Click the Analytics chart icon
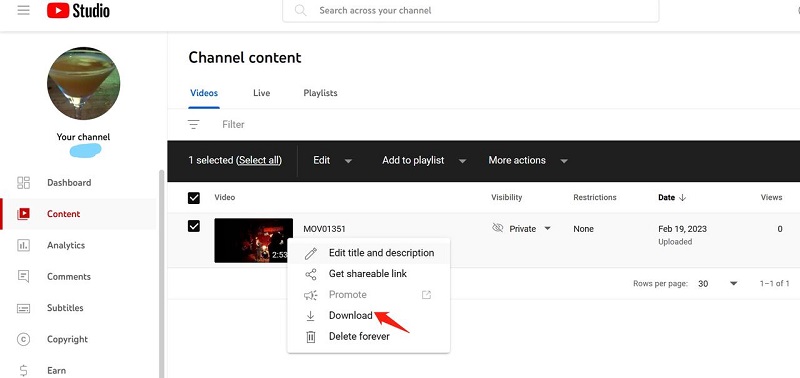 click(x=23, y=245)
